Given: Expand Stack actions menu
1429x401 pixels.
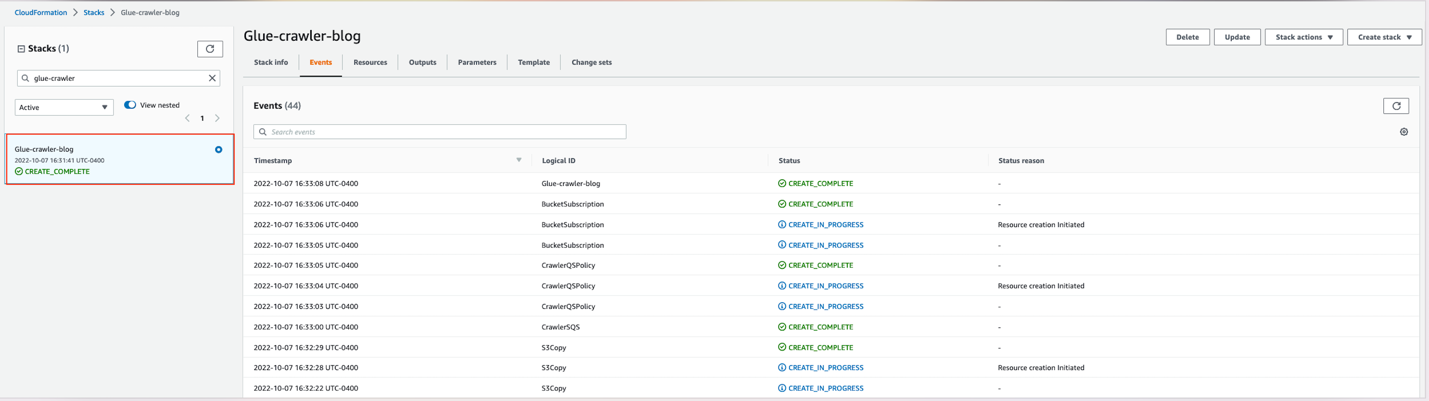Looking at the screenshot, I should coord(1303,37).
